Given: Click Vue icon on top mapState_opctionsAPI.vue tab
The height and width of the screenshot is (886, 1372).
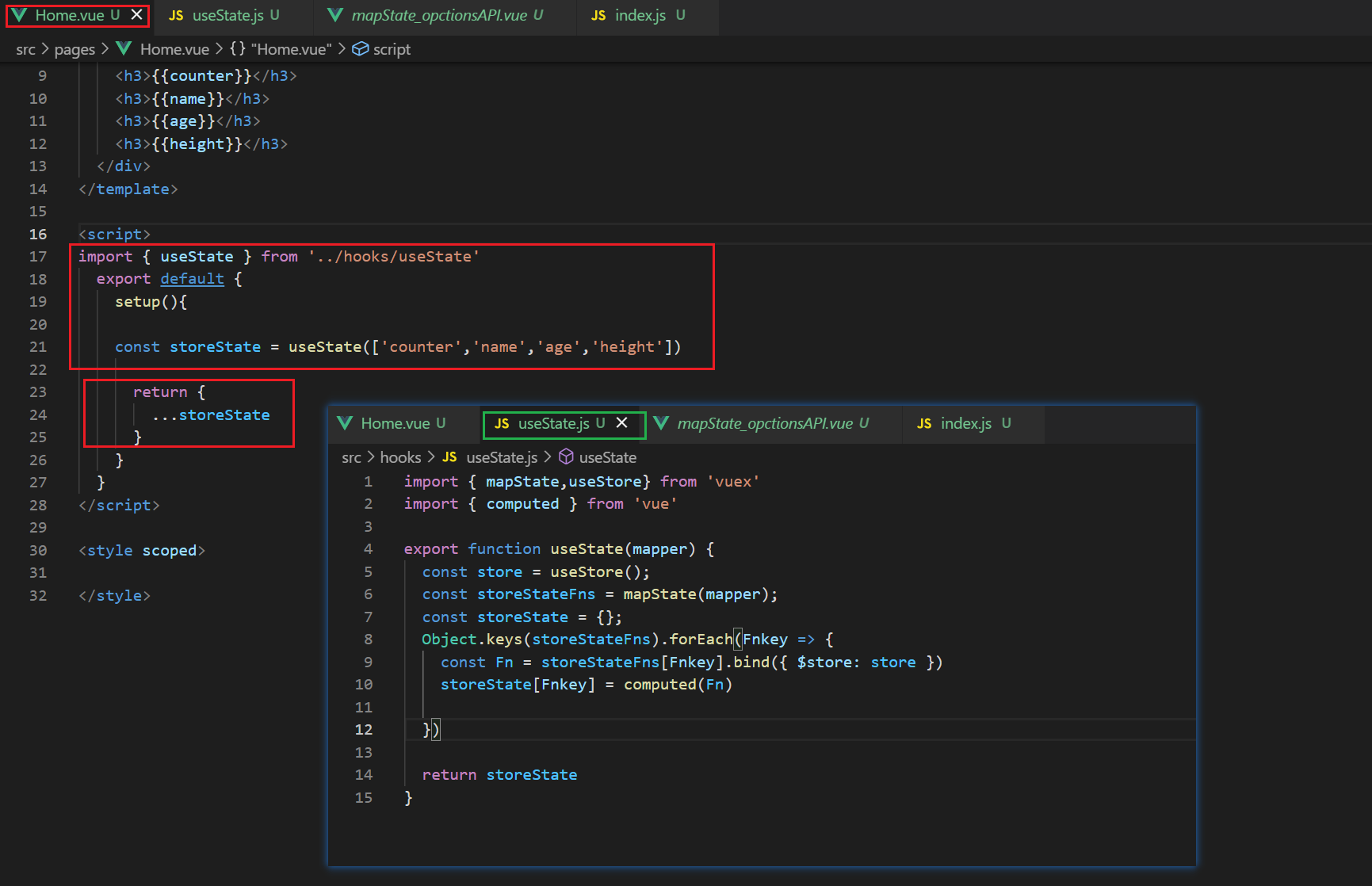Looking at the screenshot, I should pyautogui.click(x=335, y=15).
